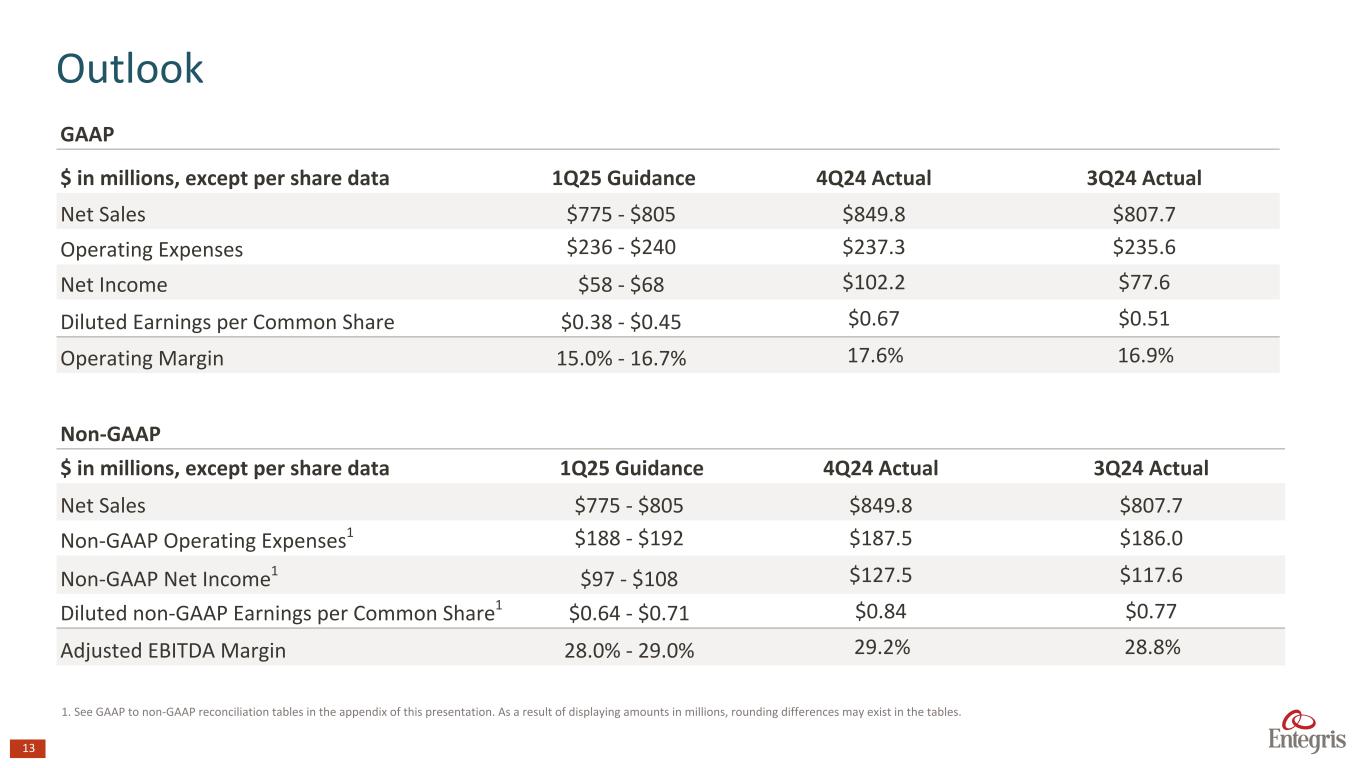Select the $127.5 non-GAAP net income value
This screenshot has width=1365, height=768.
click(x=880, y=575)
